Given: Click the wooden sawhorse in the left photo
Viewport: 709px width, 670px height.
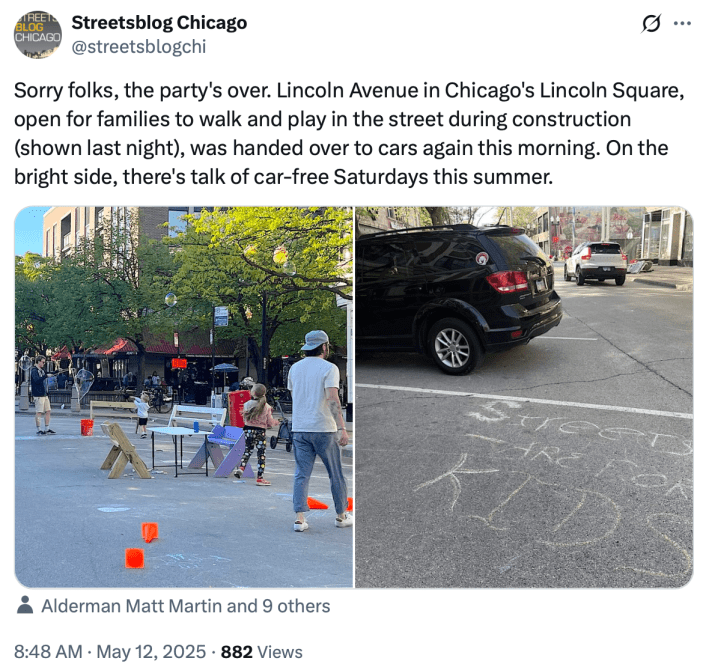Looking at the screenshot, I should [124, 450].
